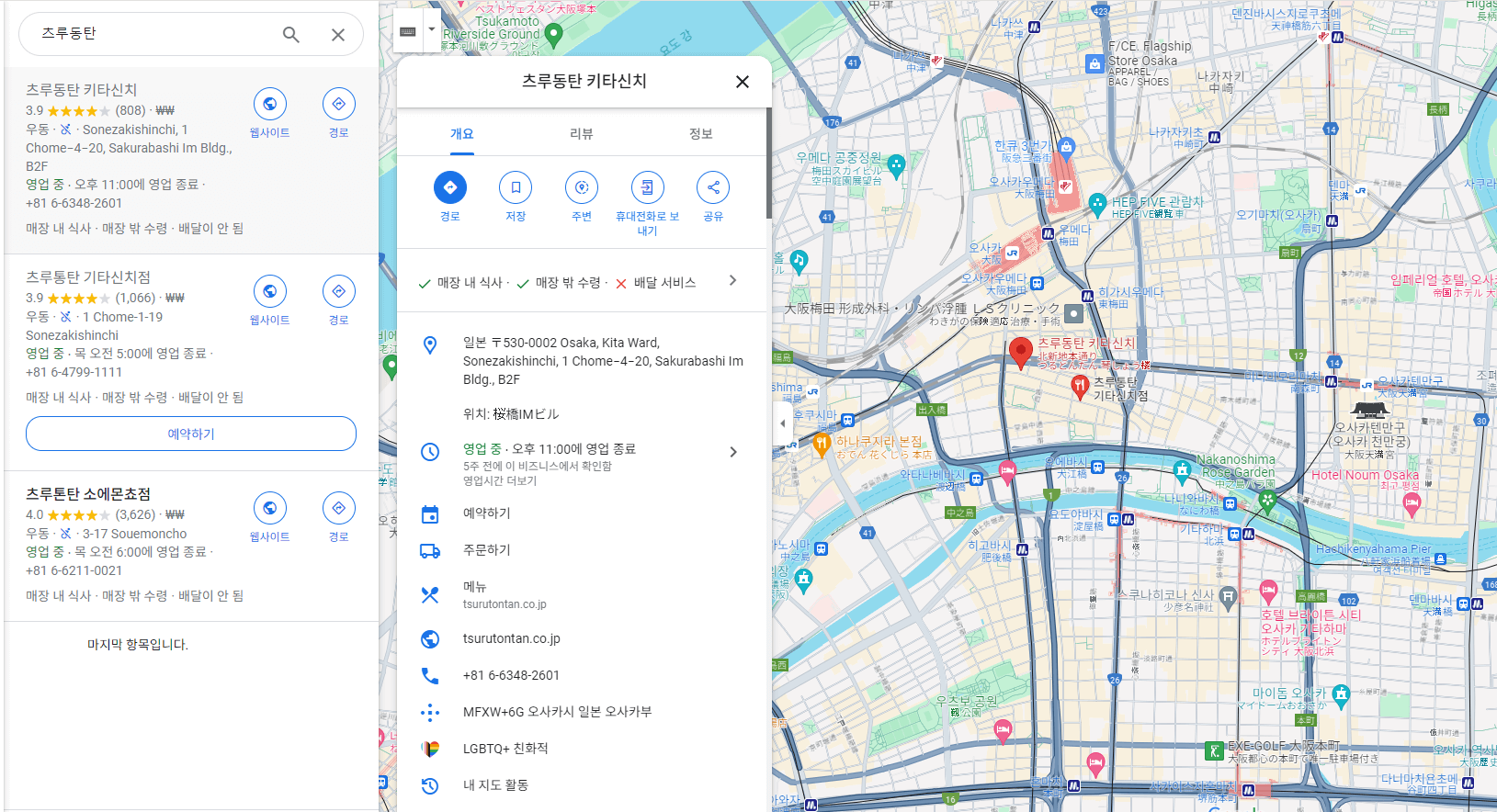Open tsurutontan.co.jp website row
Image resolution: width=1497 pixels, height=812 pixels.
(x=582, y=638)
